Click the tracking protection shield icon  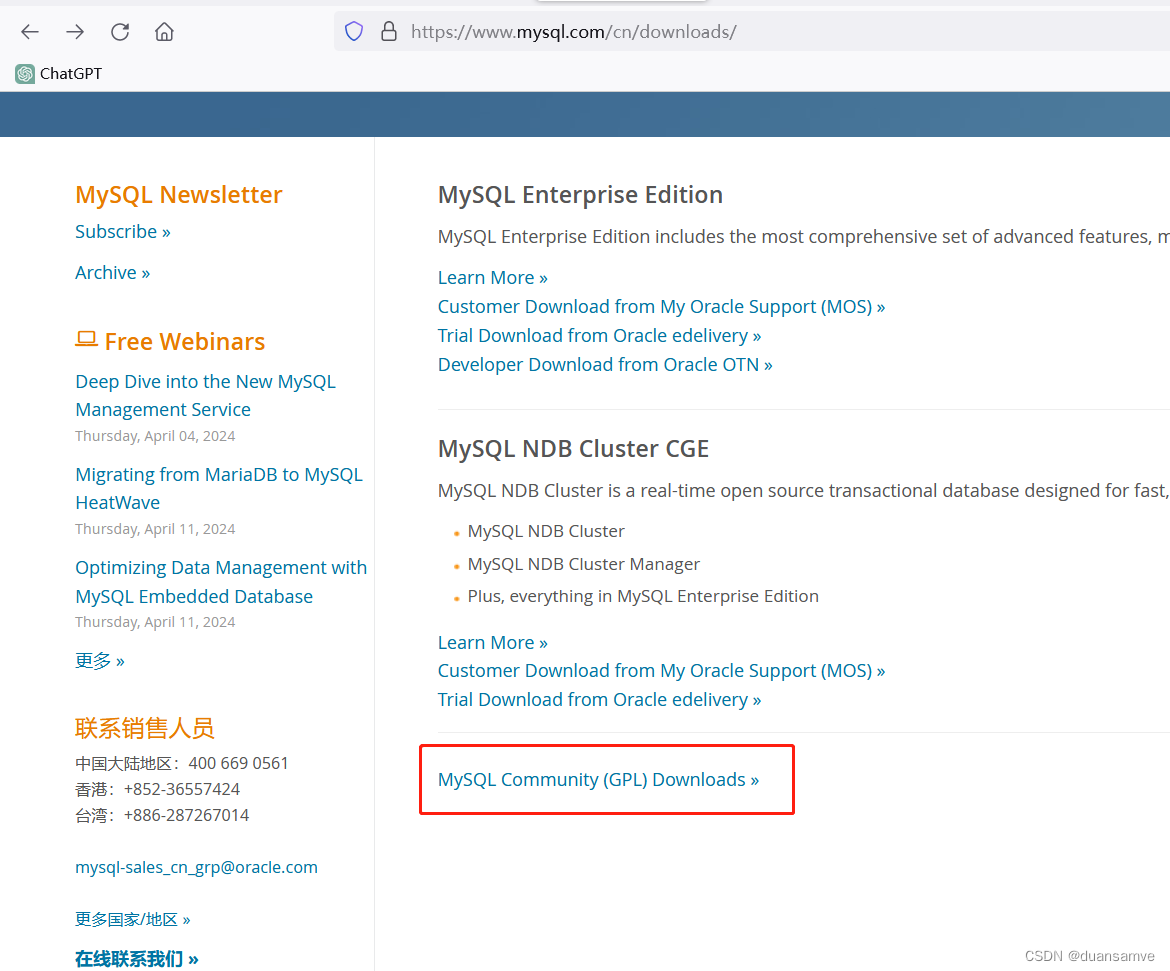[x=354, y=31]
